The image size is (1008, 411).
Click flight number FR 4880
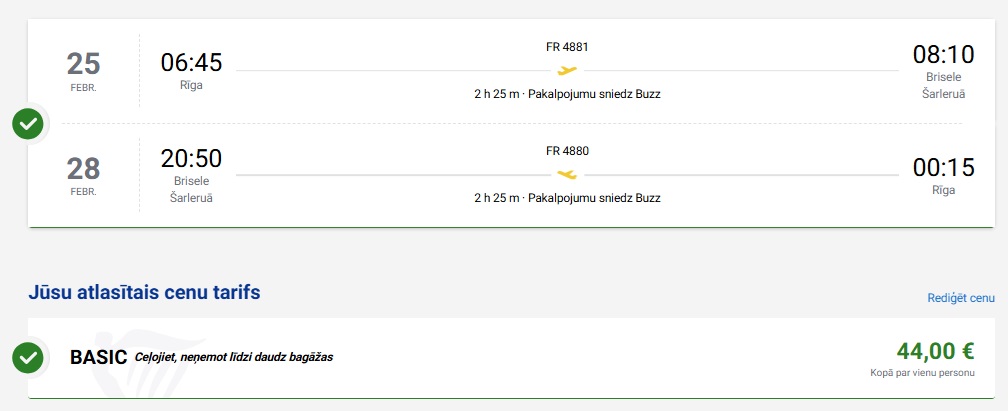[x=567, y=151]
